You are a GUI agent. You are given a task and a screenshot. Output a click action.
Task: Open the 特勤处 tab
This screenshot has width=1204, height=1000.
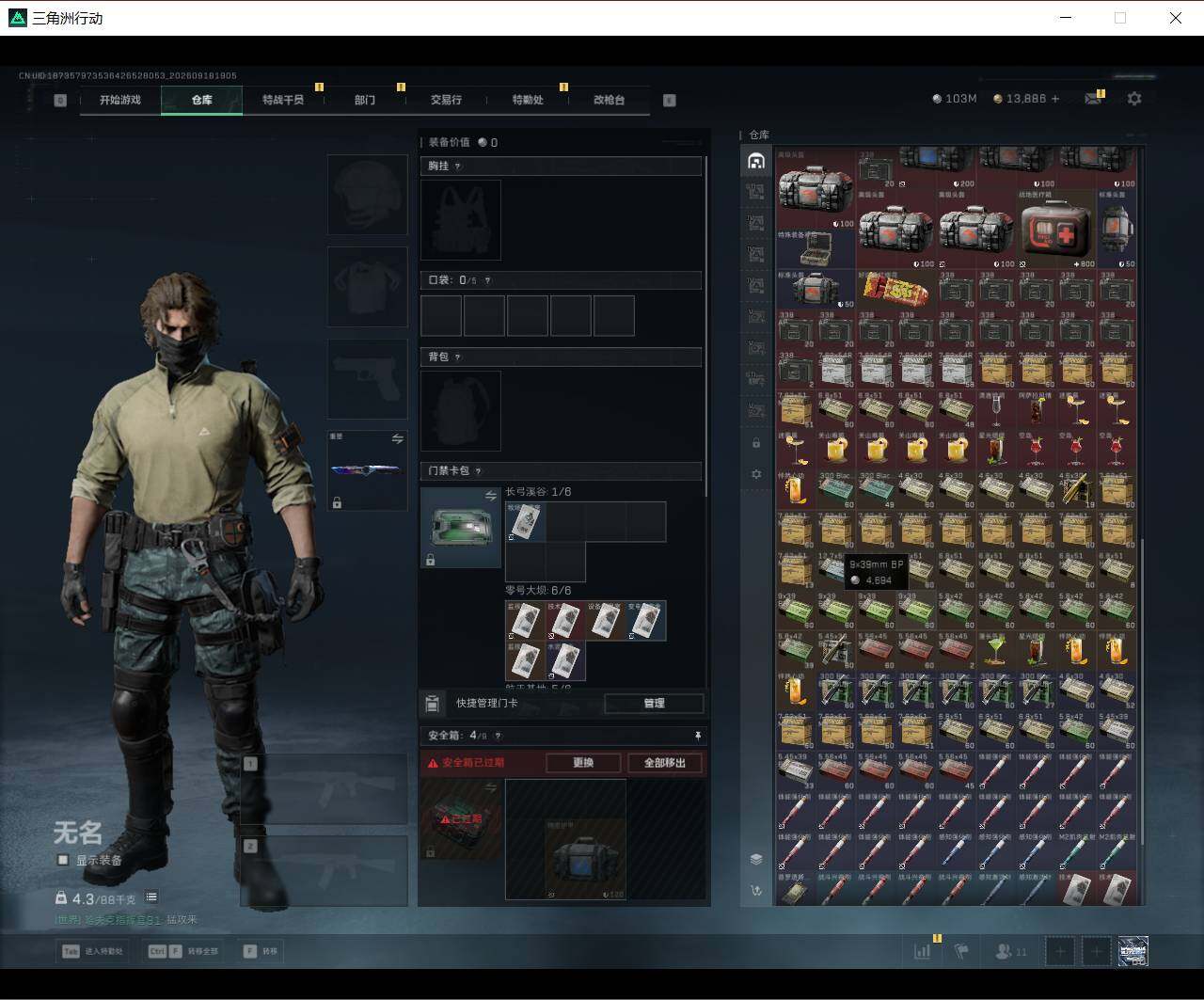click(528, 100)
